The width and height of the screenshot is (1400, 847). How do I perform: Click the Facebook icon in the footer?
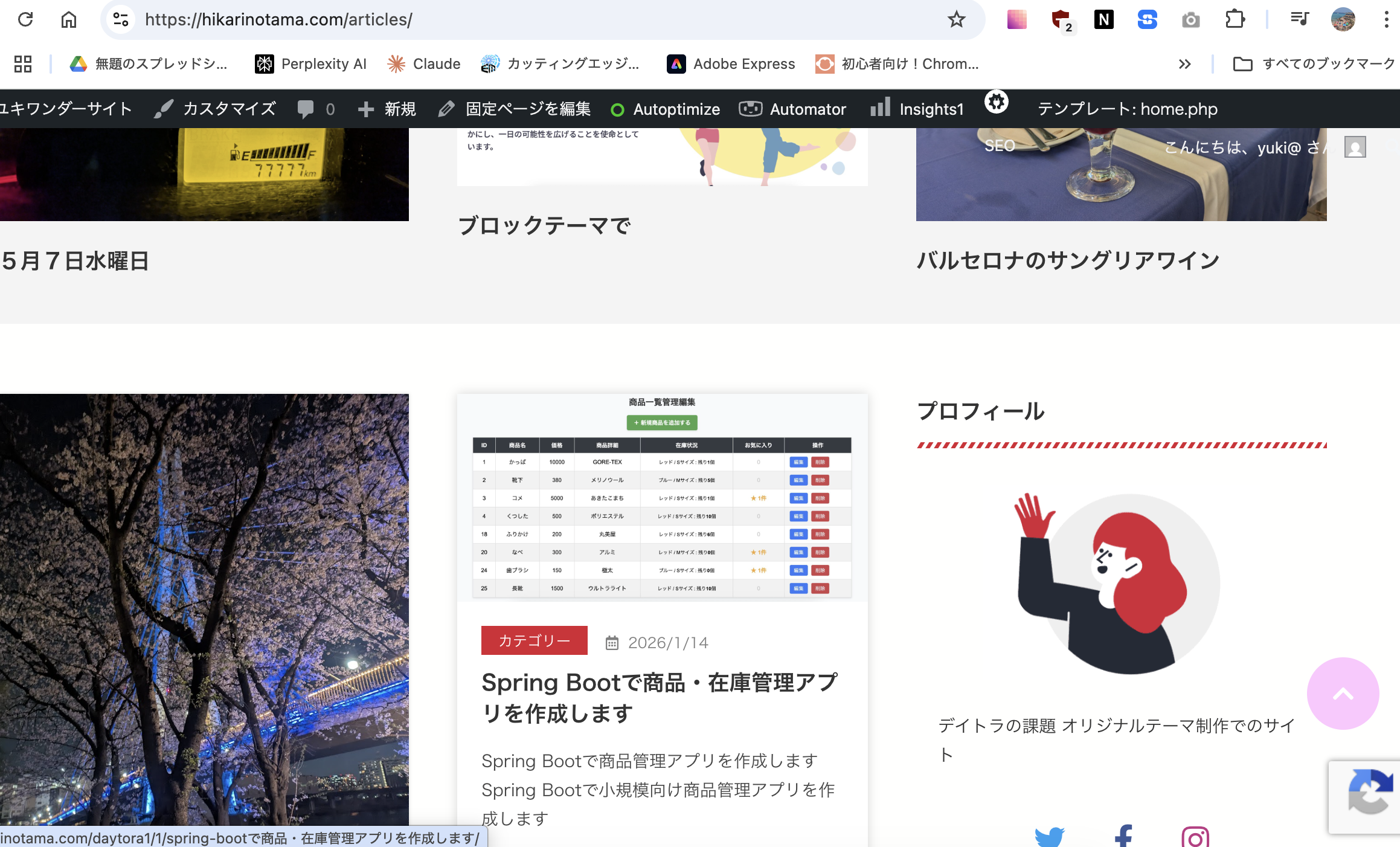(x=1123, y=837)
